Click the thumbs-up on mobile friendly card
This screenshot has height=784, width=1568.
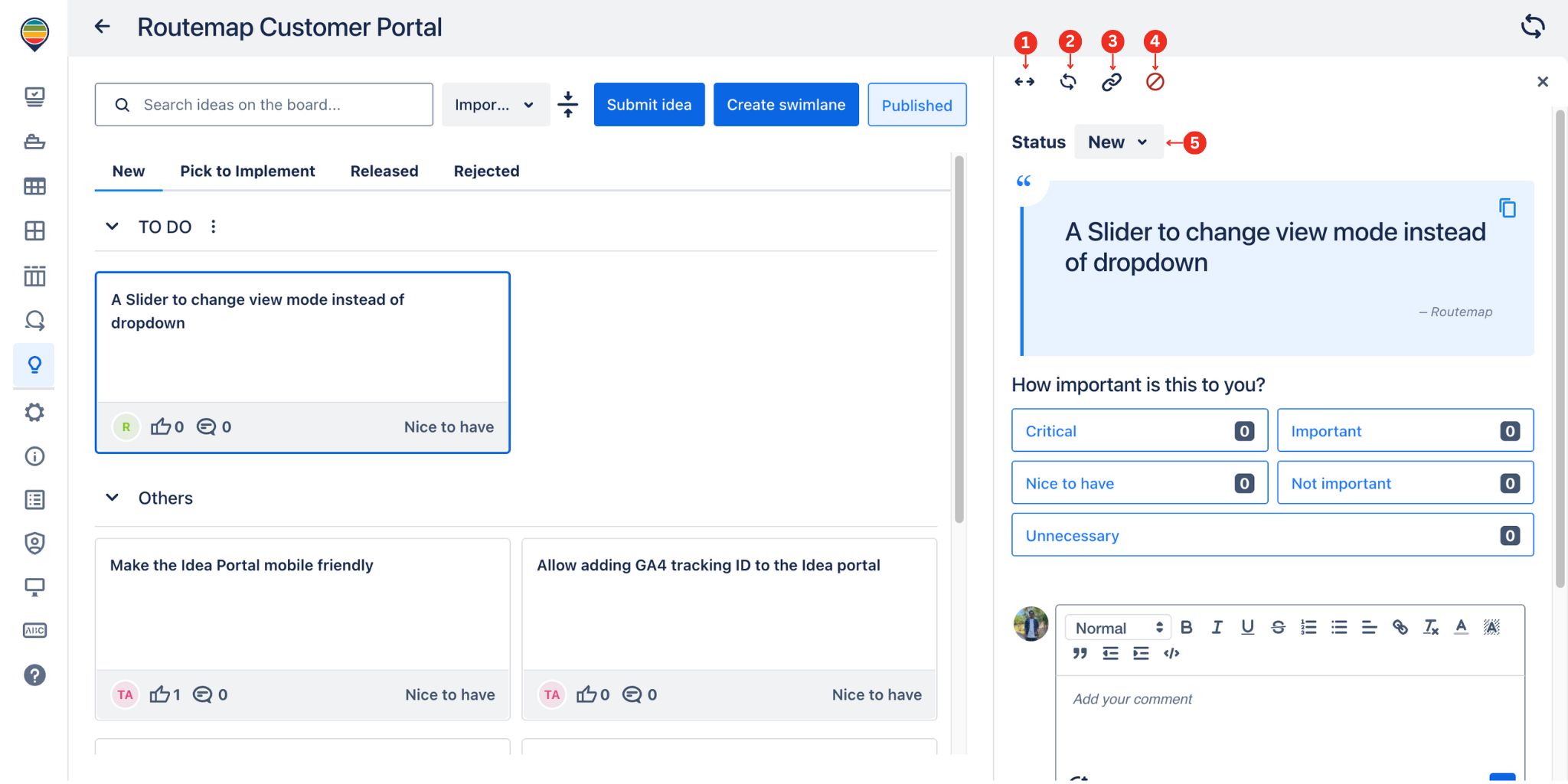(x=160, y=694)
